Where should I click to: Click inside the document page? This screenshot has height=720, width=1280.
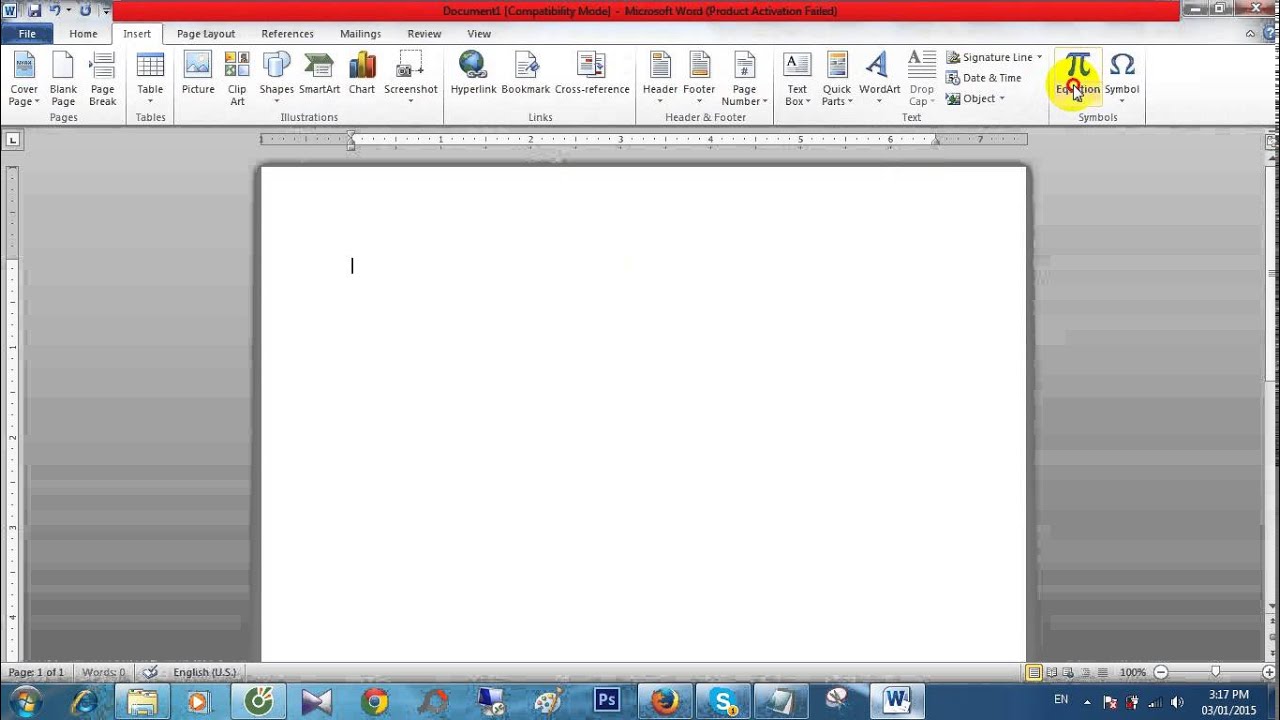[x=643, y=414]
